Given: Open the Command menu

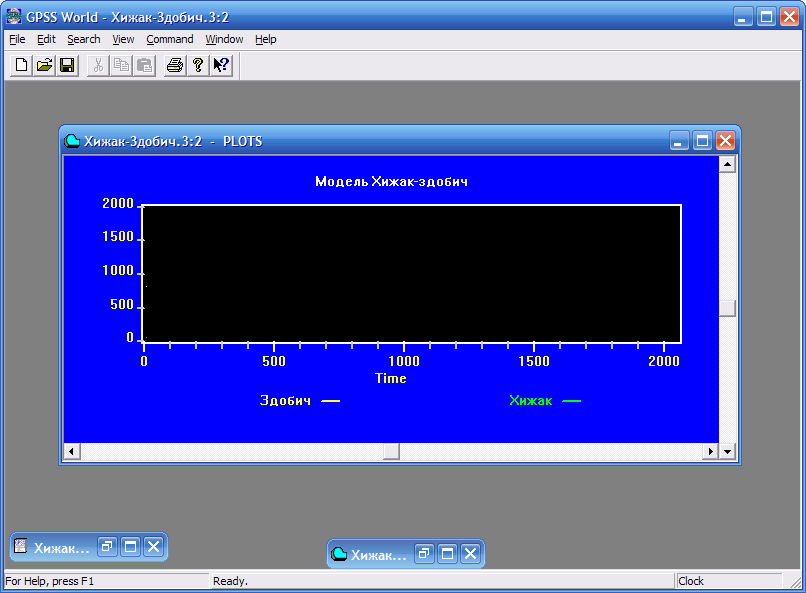Looking at the screenshot, I should (x=170, y=39).
